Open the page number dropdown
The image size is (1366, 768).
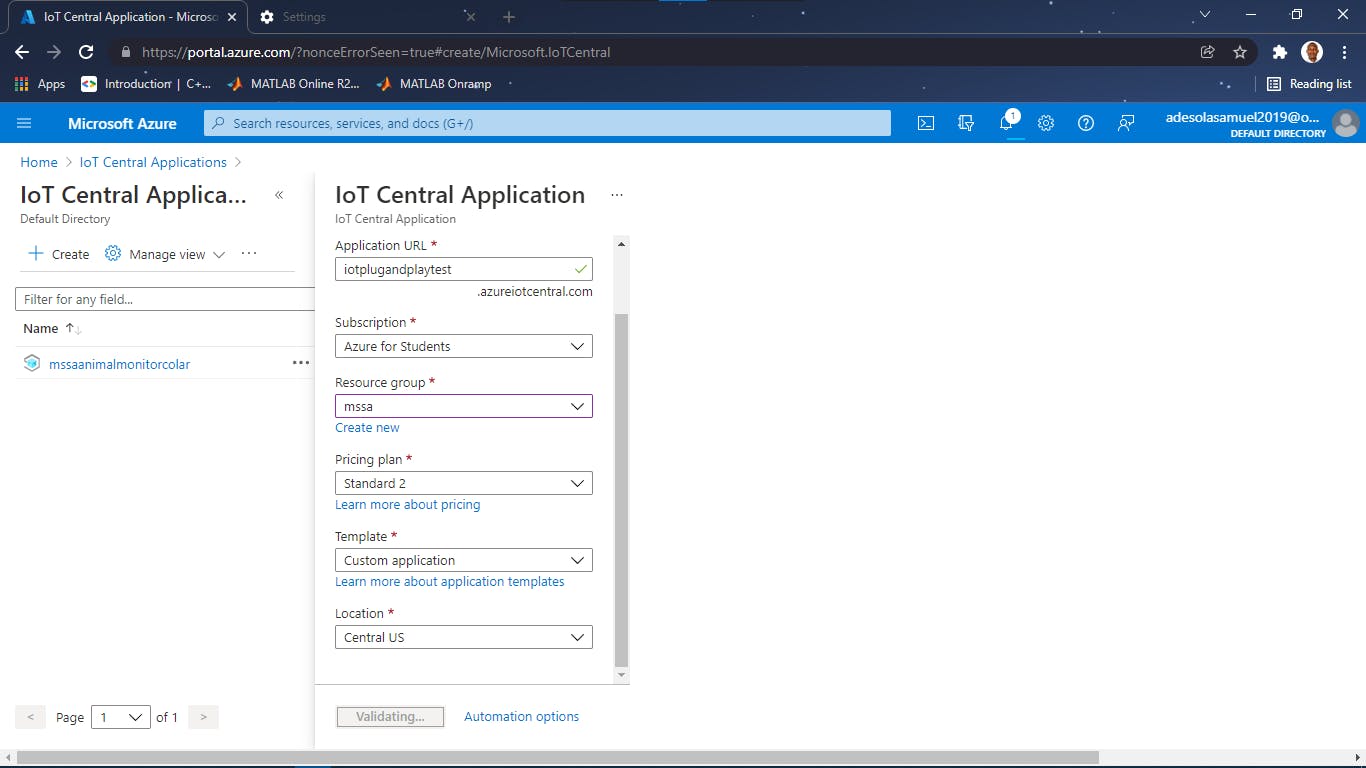(121, 717)
